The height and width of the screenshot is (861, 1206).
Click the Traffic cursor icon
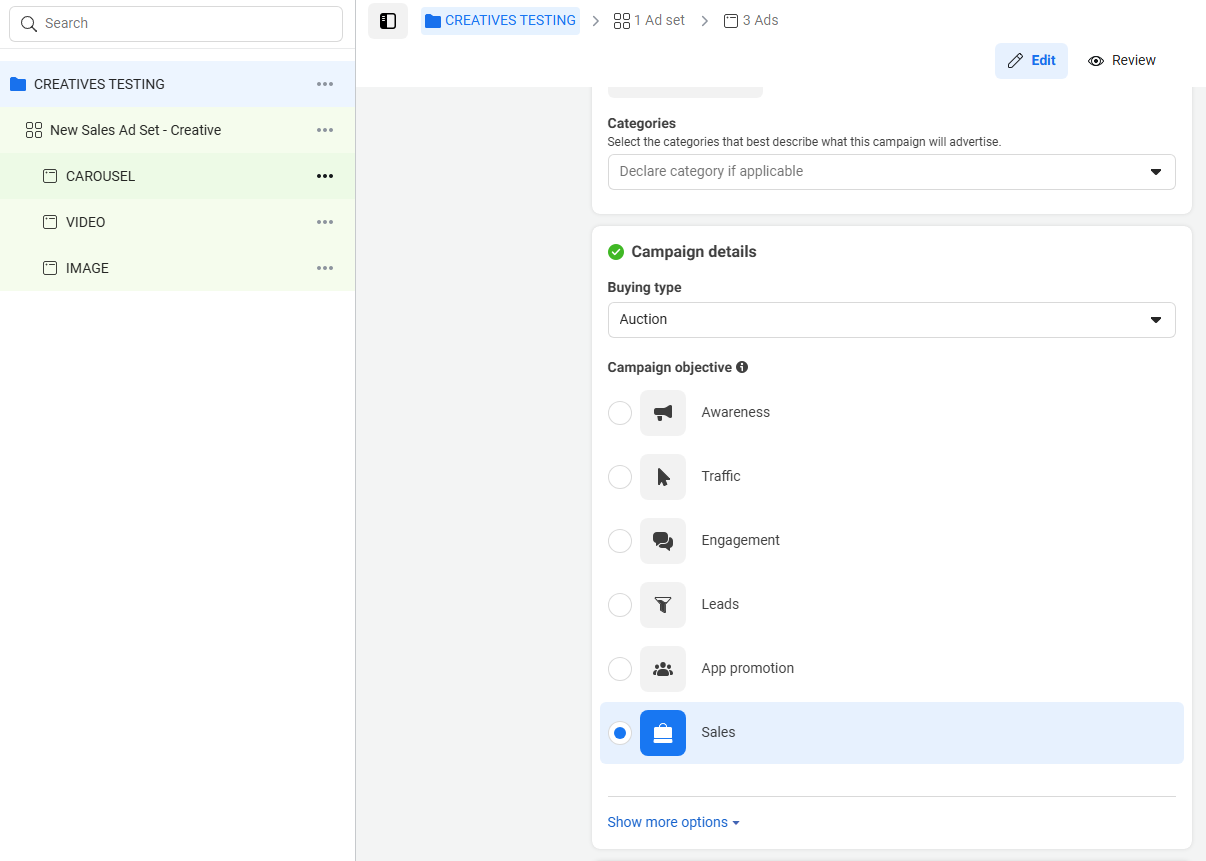[x=663, y=477]
